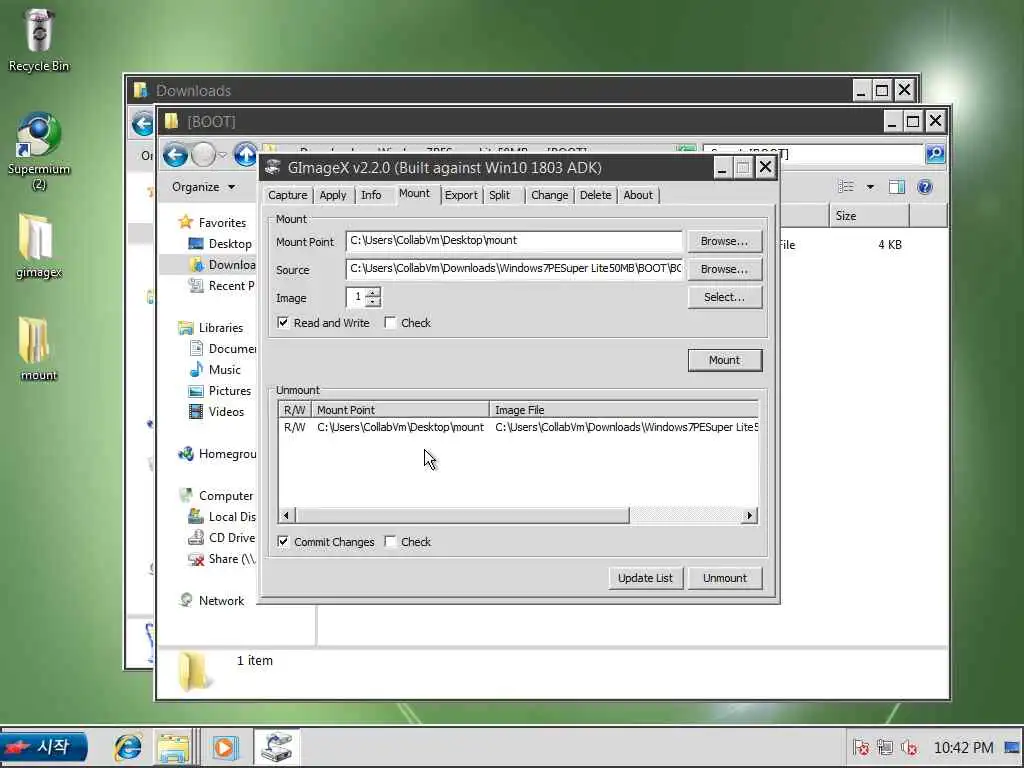This screenshot has height=768, width=1024.
Task: Click the Show desktop icon by the clock
Action: tap(1012, 747)
